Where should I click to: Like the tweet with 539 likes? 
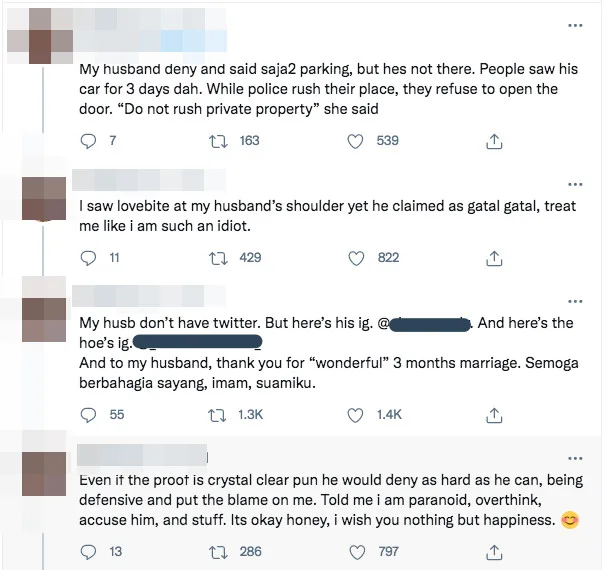pyautogui.click(x=355, y=141)
